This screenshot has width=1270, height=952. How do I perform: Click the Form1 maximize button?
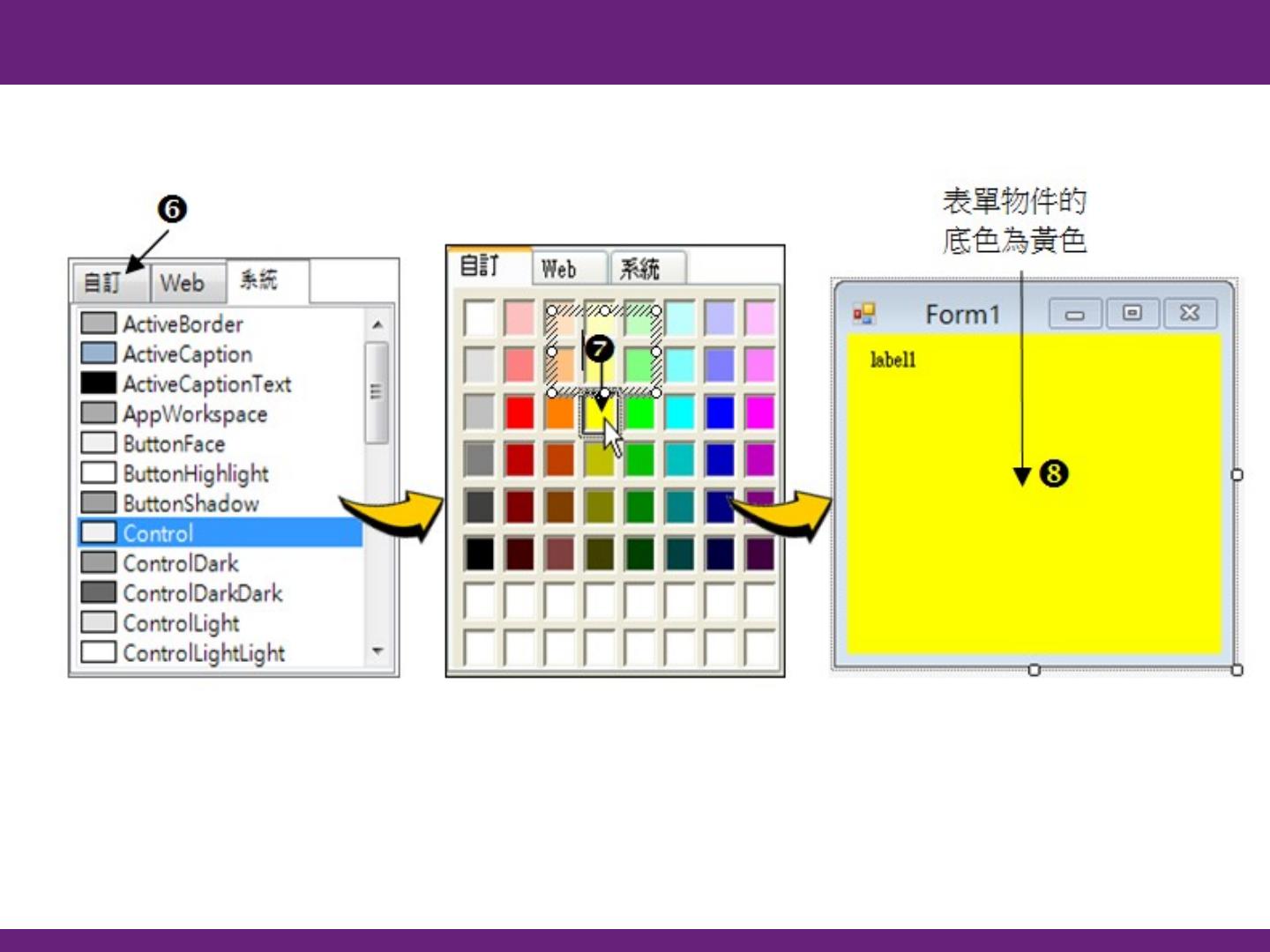(x=1132, y=313)
